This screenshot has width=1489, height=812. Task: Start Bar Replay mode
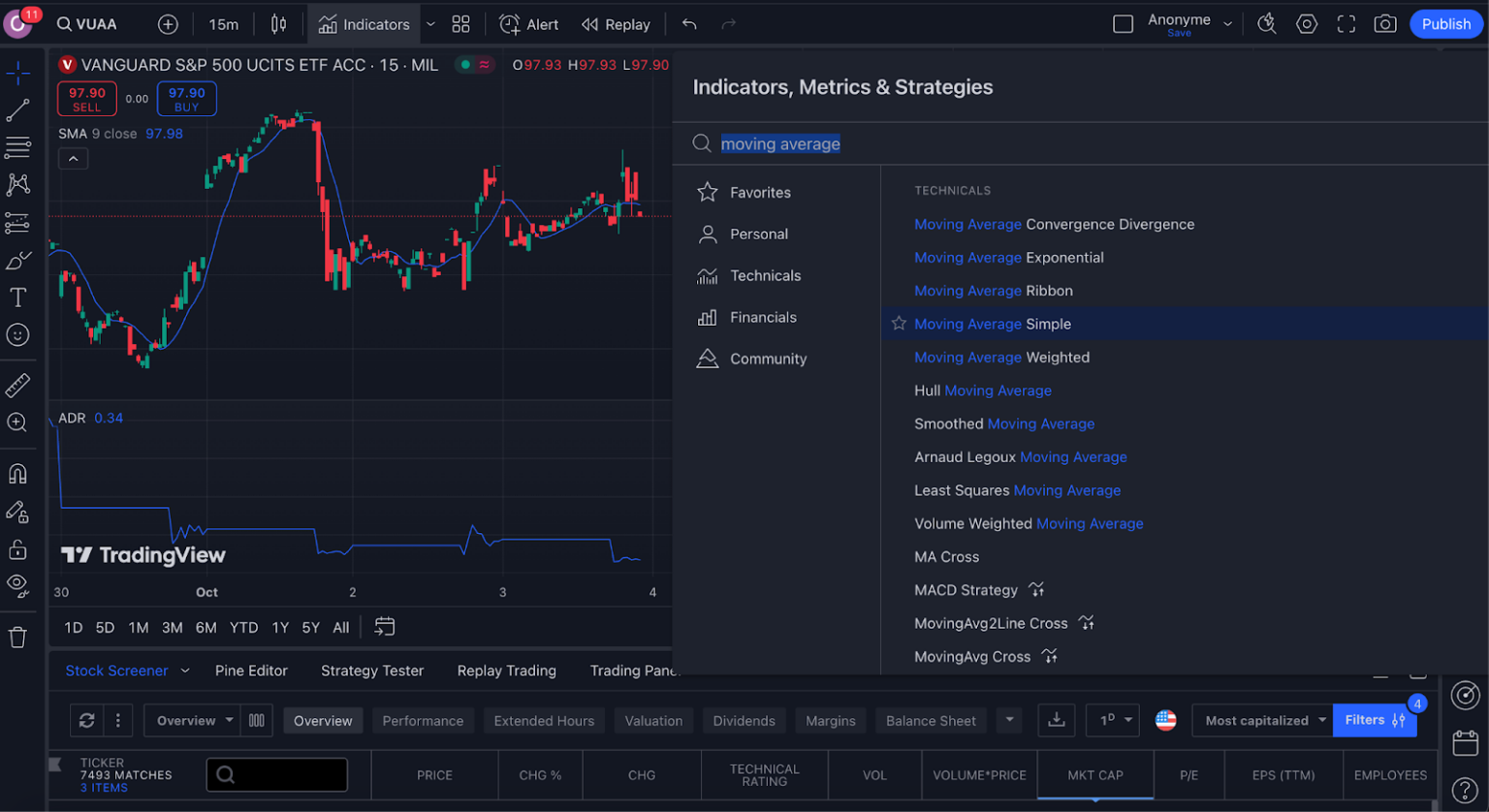[616, 24]
